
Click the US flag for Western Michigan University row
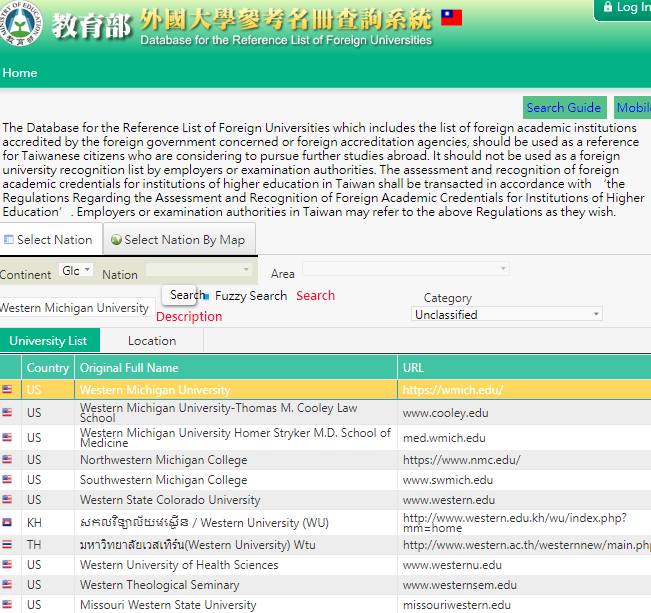coord(7,389)
